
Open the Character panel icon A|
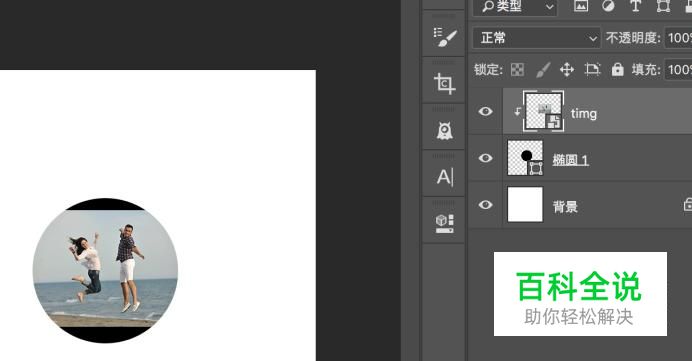(x=445, y=177)
